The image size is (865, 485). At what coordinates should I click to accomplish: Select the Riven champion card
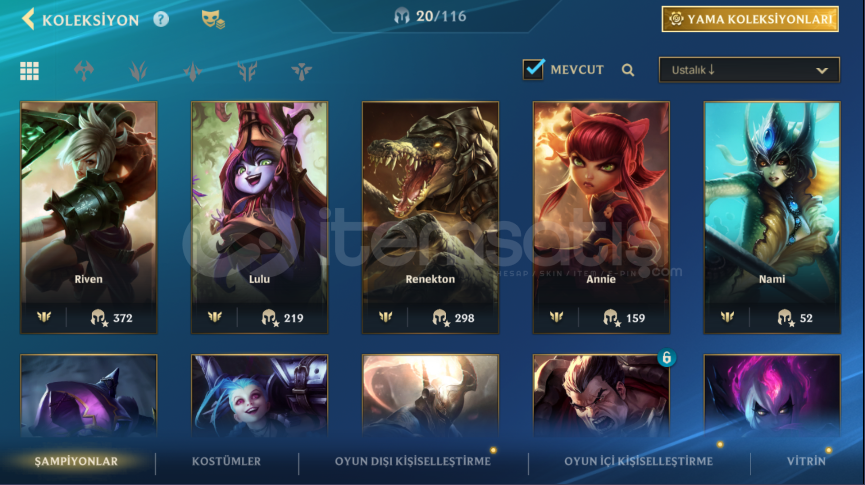pos(89,217)
